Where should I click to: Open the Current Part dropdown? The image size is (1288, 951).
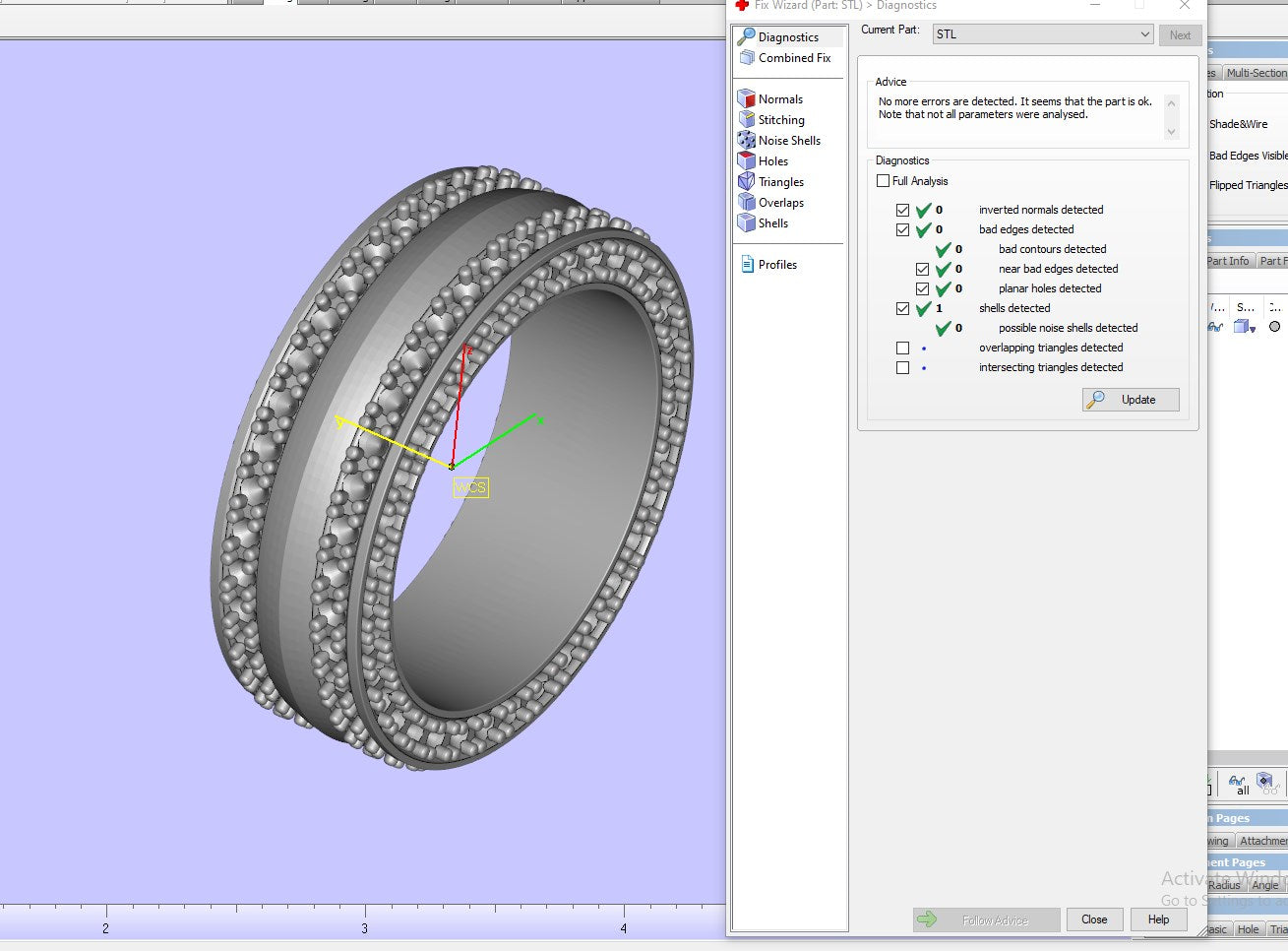(1144, 34)
